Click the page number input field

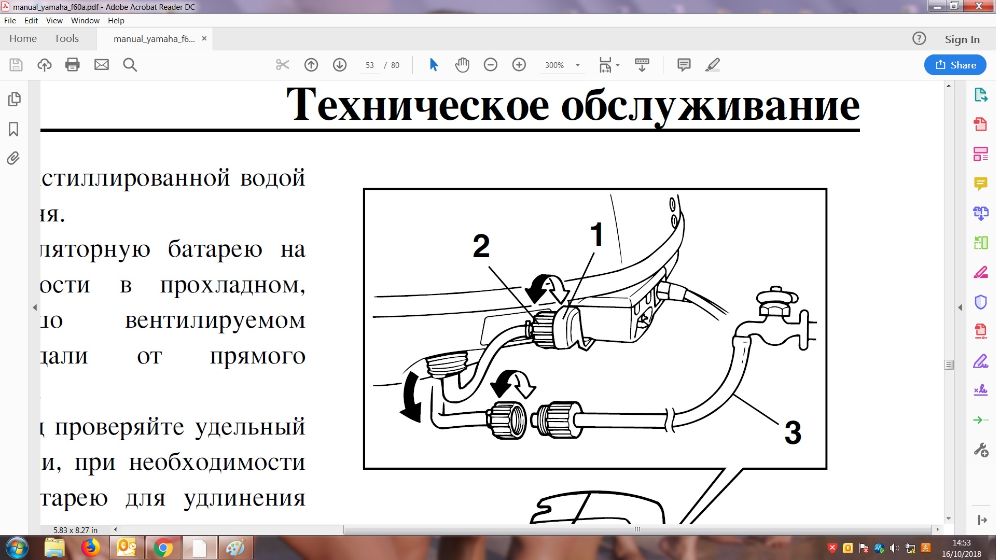369,65
